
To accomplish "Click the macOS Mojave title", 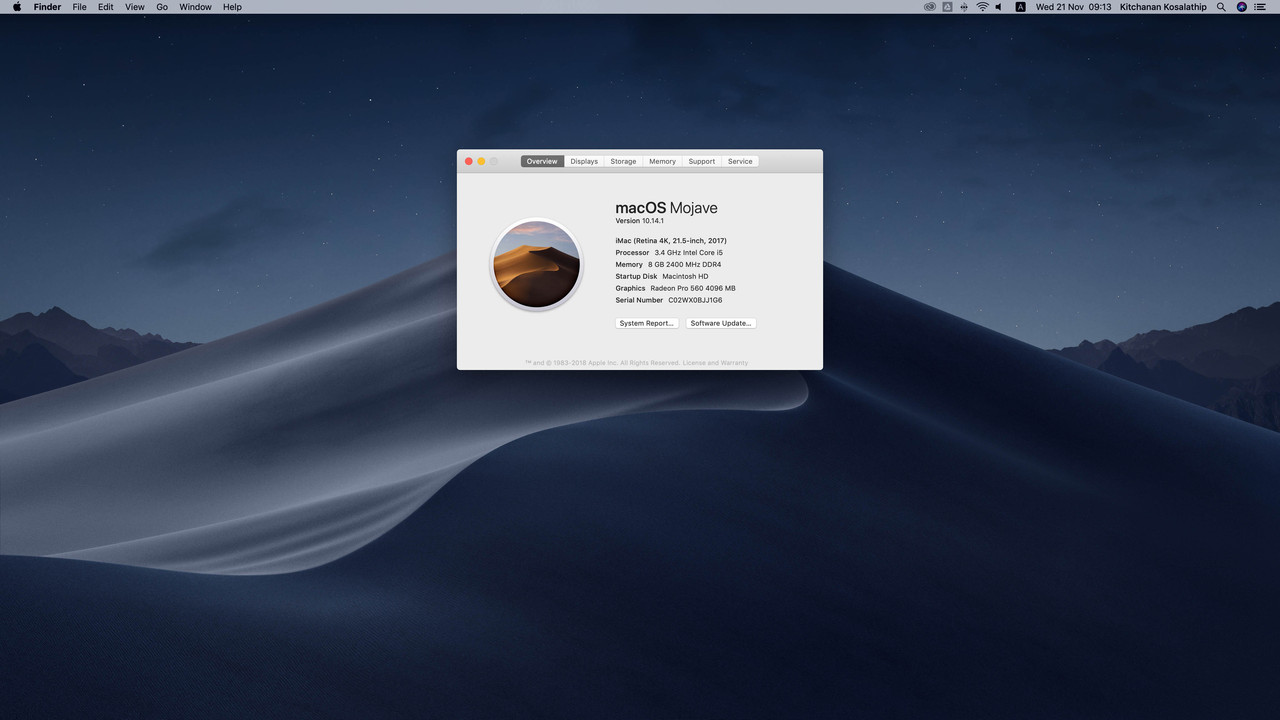I will tap(666, 208).
